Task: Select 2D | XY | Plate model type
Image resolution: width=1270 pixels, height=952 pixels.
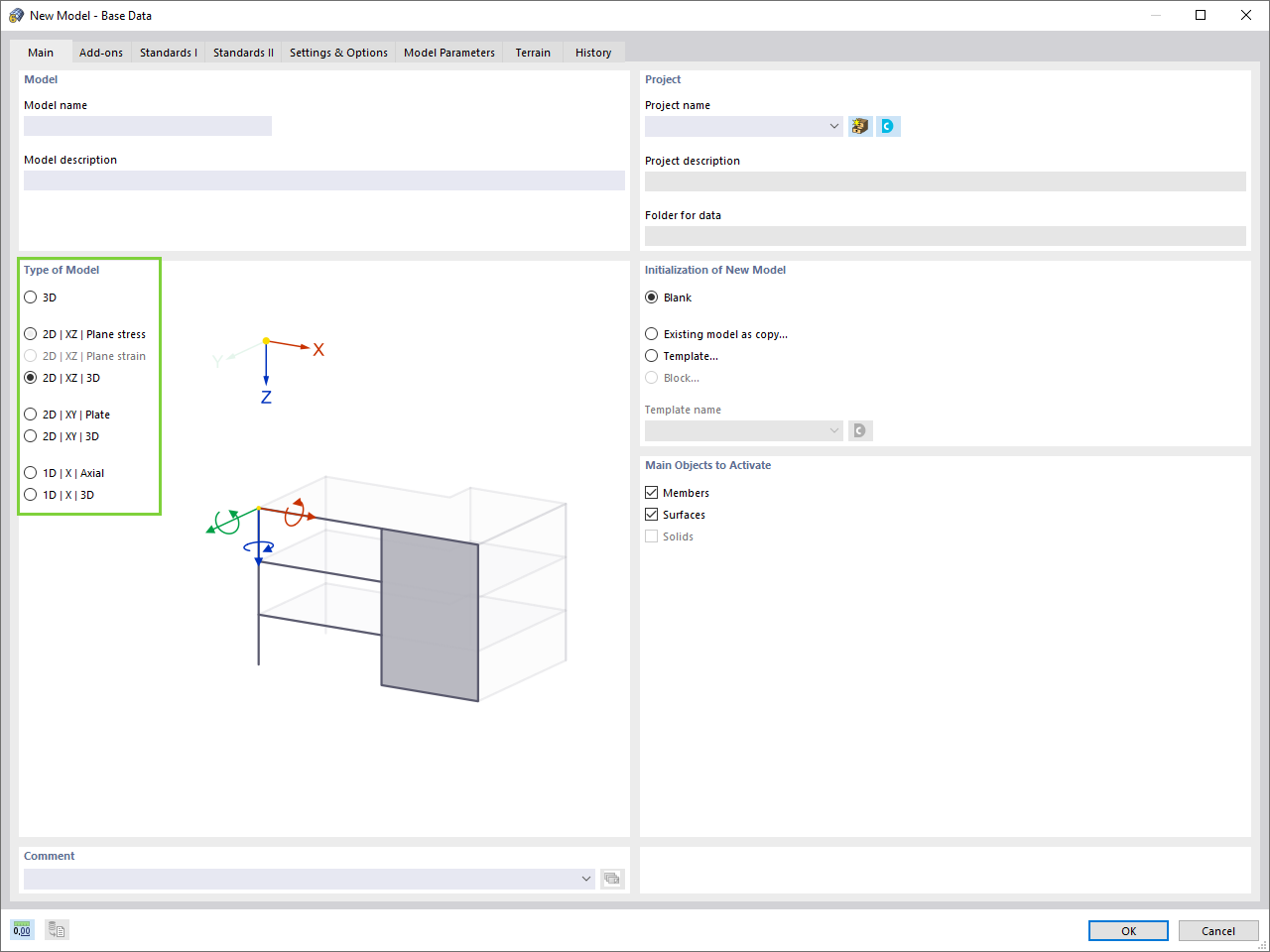Action: coord(30,415)
